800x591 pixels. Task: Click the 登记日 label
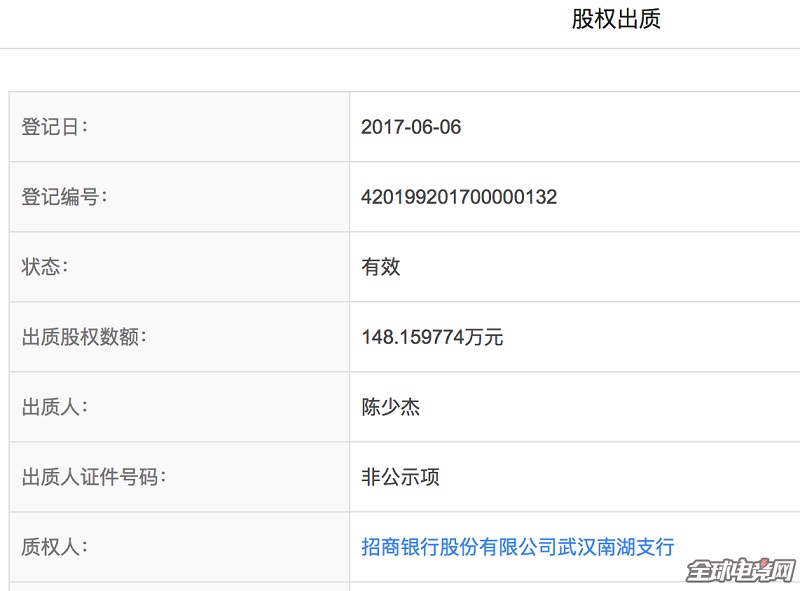54,127
